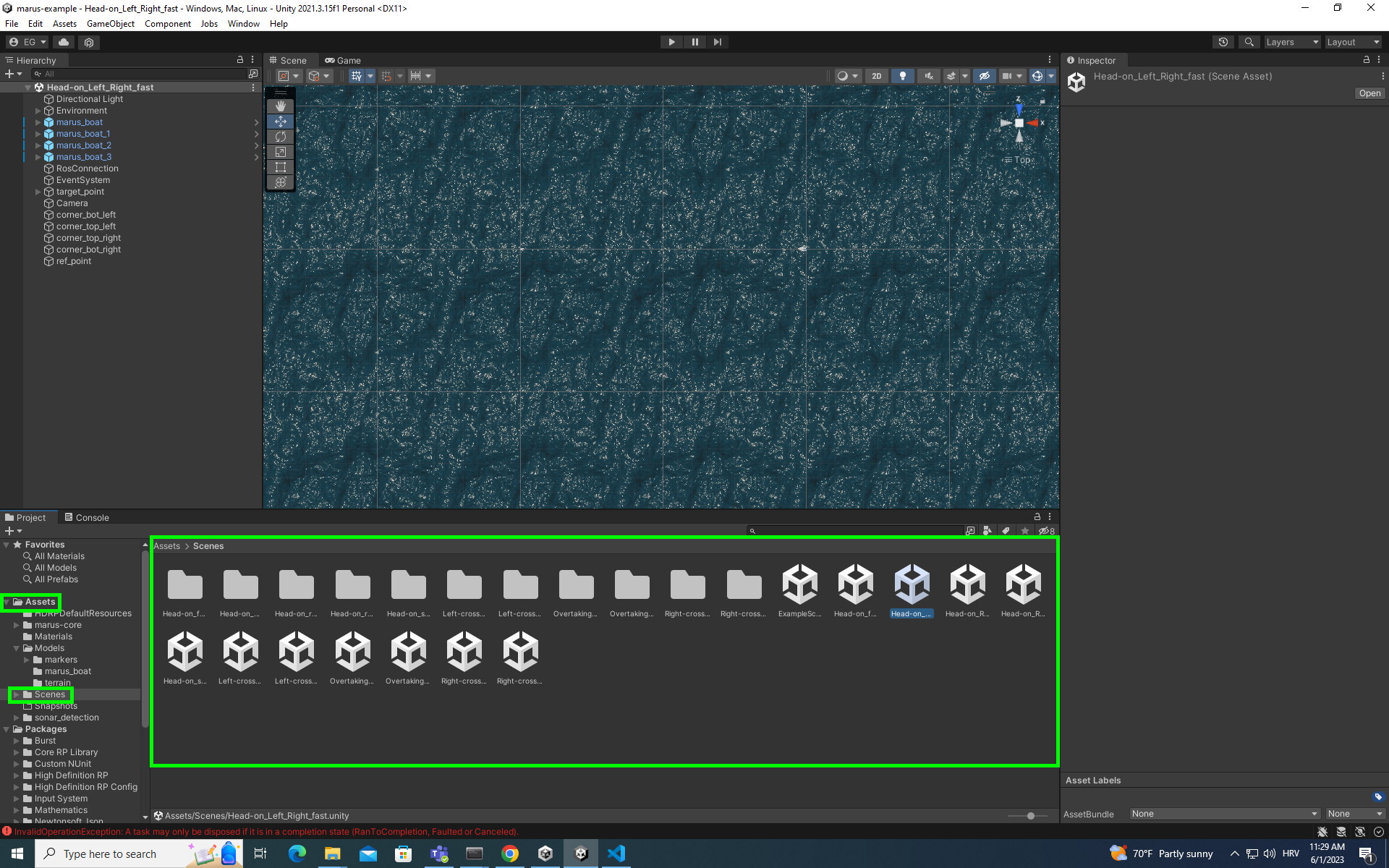Toggle hidden objects visibility in scene
The height and width of the screenshot is (868, 1389).
click(984, 76)
